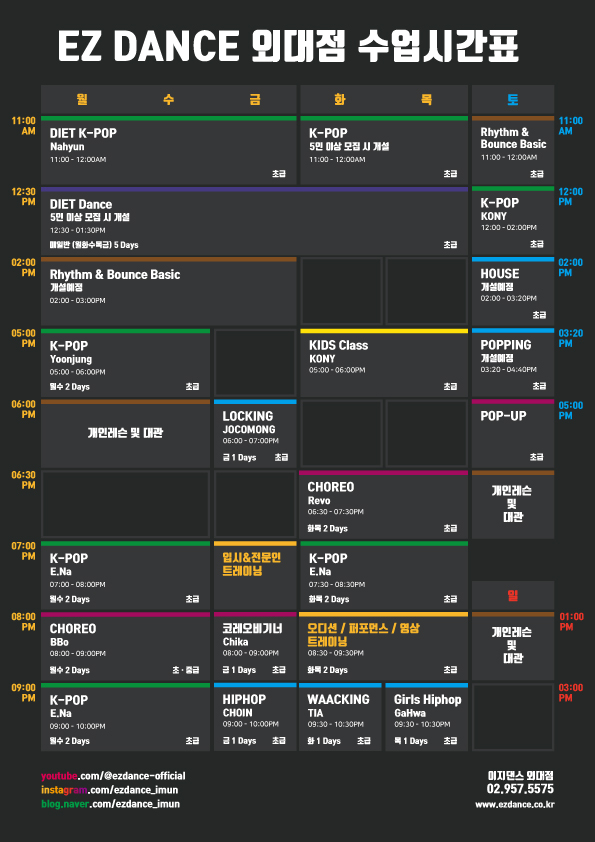Click the POPPING Saturday class block
The width and height of the screenshot is (595, 842).
pyautogui.click(x=513, y=363)
